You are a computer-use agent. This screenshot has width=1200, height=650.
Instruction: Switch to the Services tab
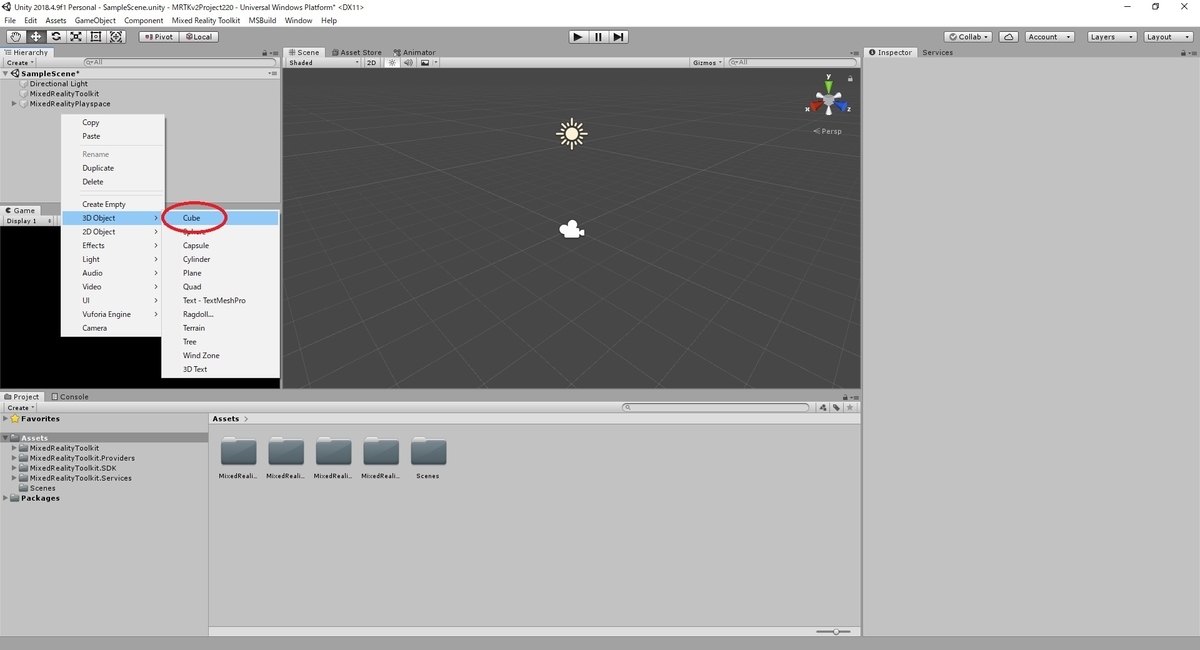click(x=937, y=53)
